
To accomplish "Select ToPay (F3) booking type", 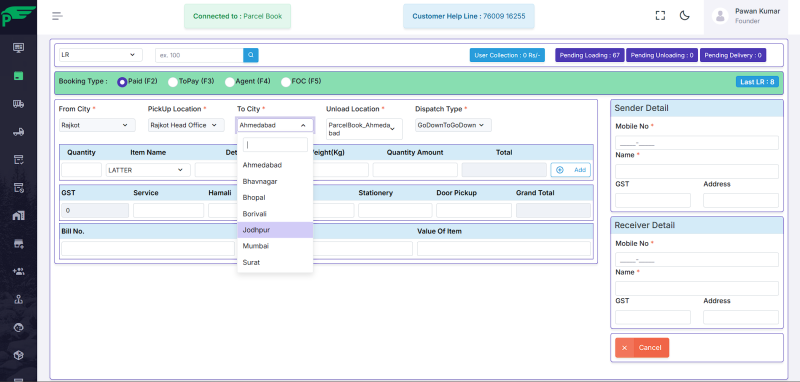I will click(173, 82).
